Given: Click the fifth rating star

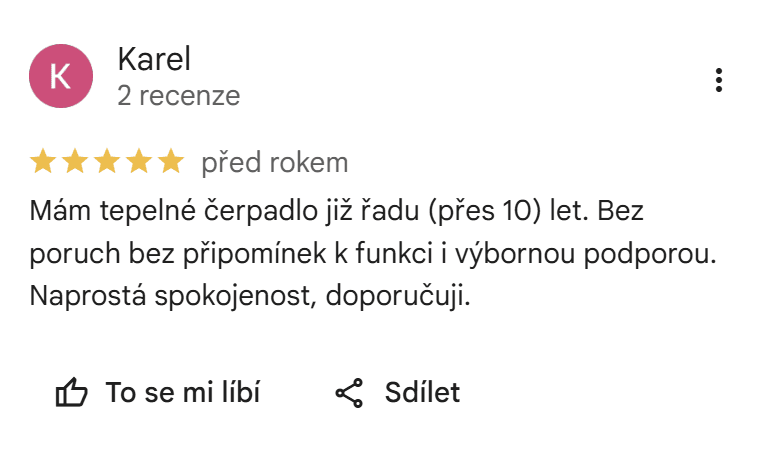Looking at the screenshot, I should click(171, 161).
